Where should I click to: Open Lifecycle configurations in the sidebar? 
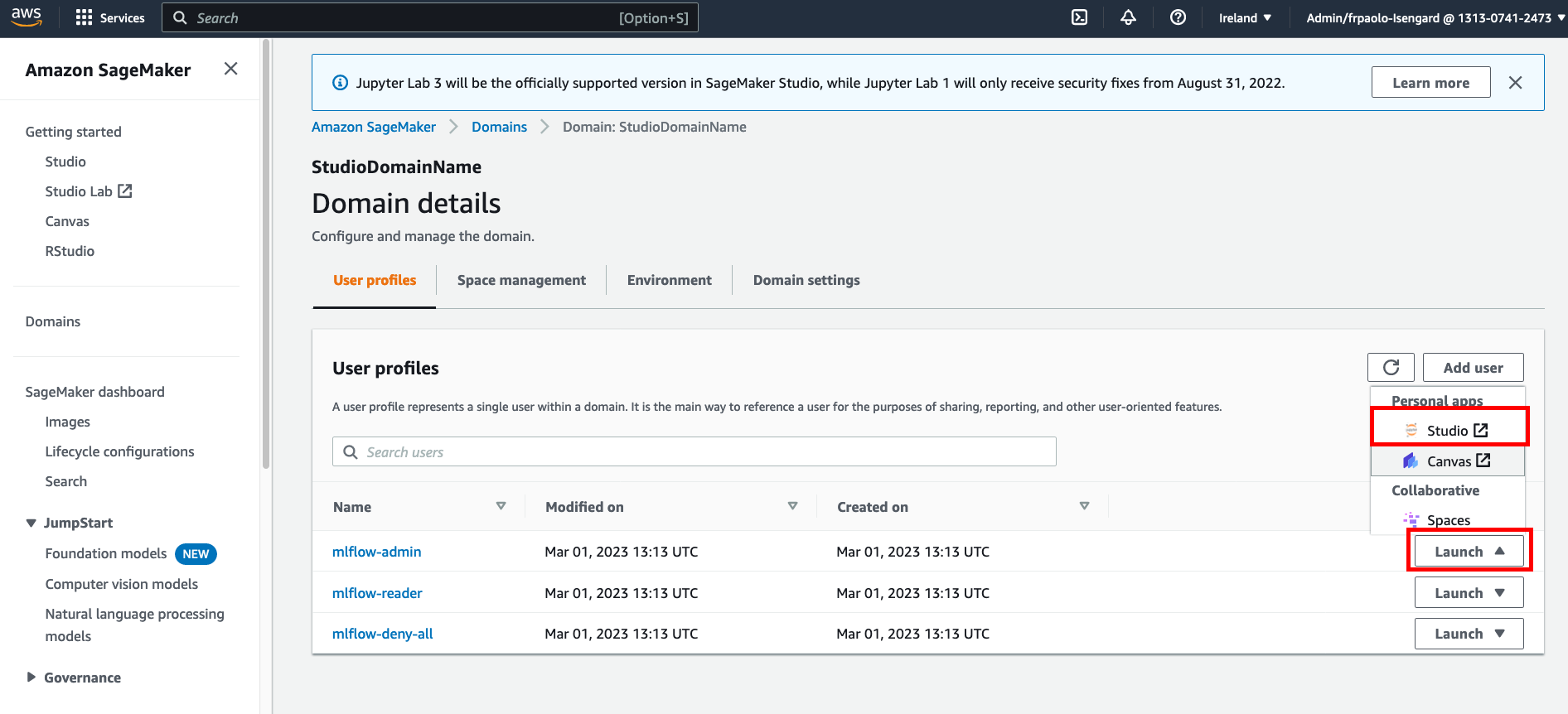119,451
